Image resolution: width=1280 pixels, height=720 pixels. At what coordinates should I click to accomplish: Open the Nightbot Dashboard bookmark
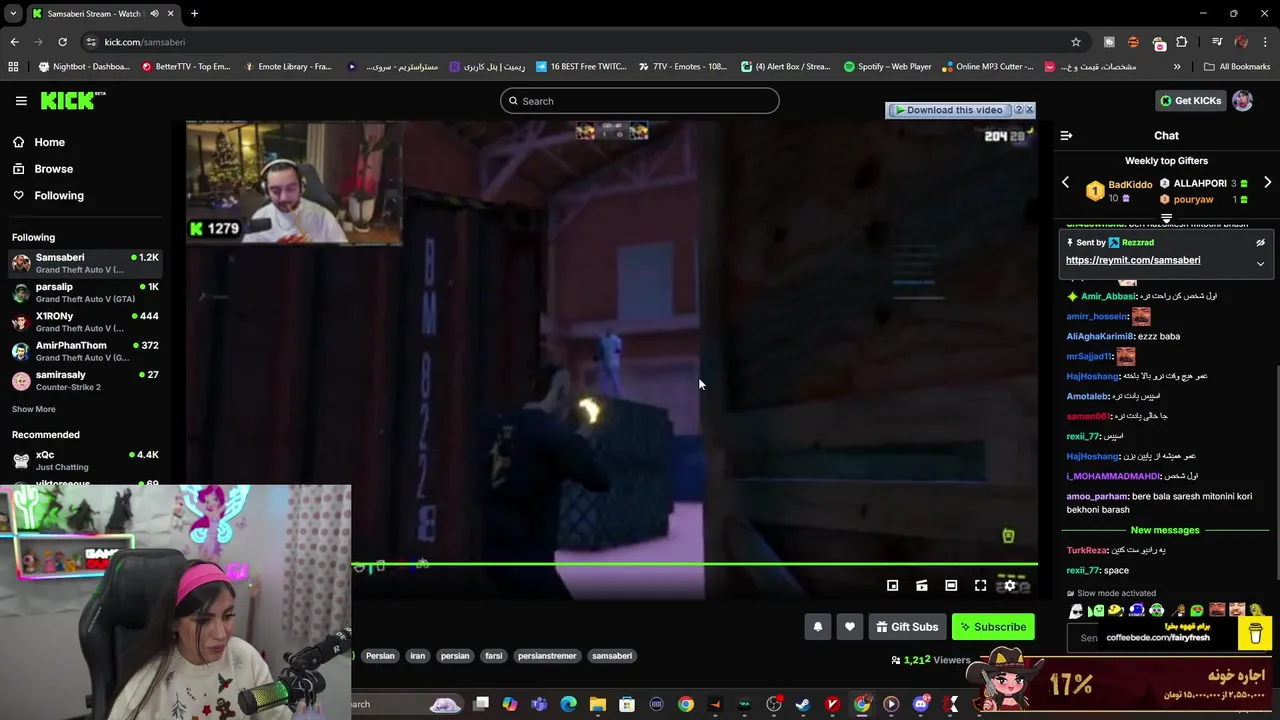click(x=83, y=67)
